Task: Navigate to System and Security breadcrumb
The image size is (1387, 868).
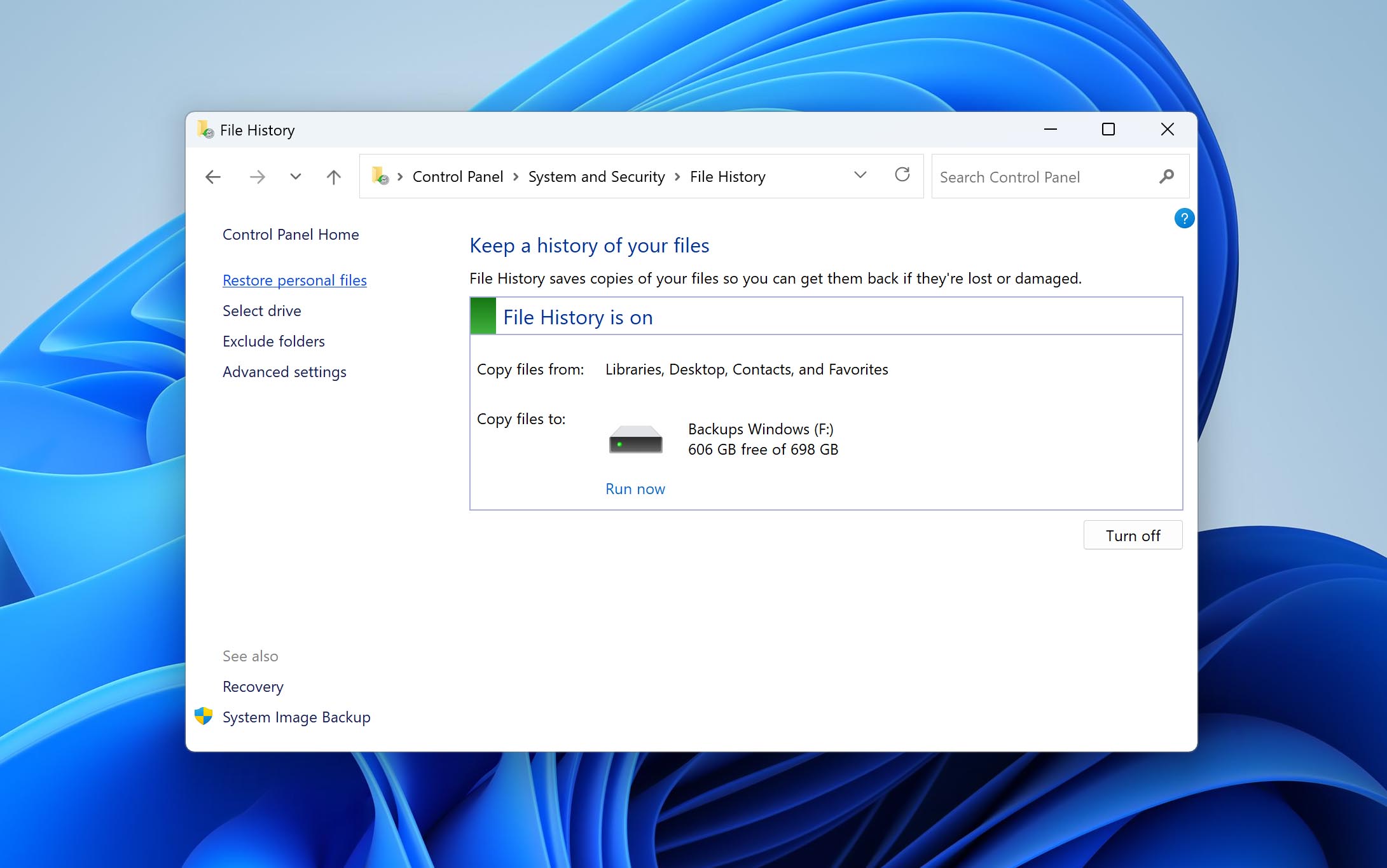Action: (x=595, y=176)
